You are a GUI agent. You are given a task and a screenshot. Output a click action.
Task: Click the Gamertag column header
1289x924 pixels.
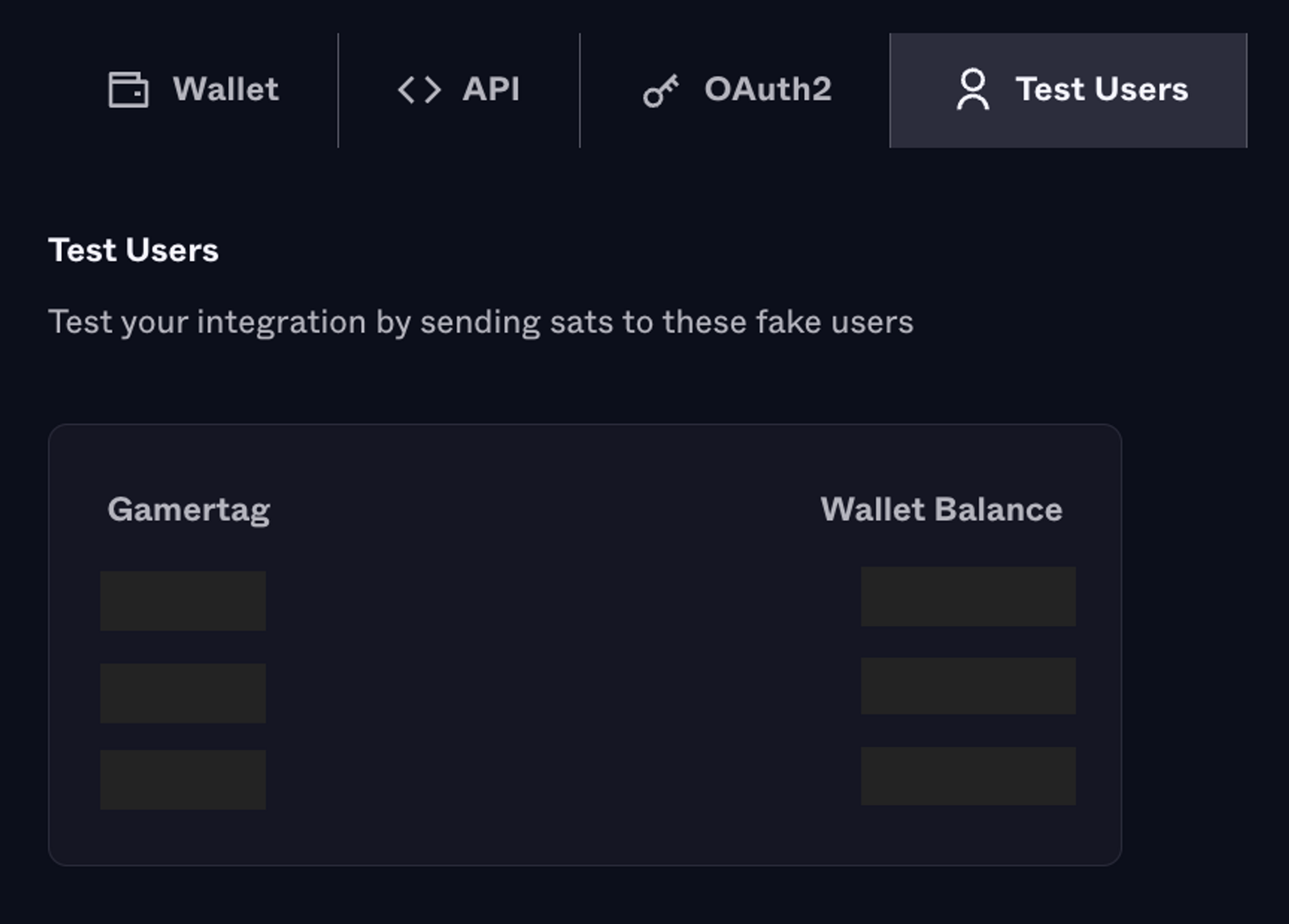(x=189, y=509)
